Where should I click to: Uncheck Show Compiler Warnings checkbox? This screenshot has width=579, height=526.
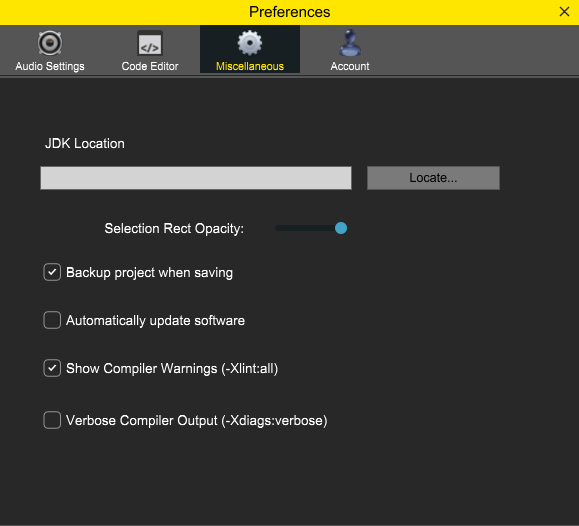pyautogui.click(x=52, y=368)
